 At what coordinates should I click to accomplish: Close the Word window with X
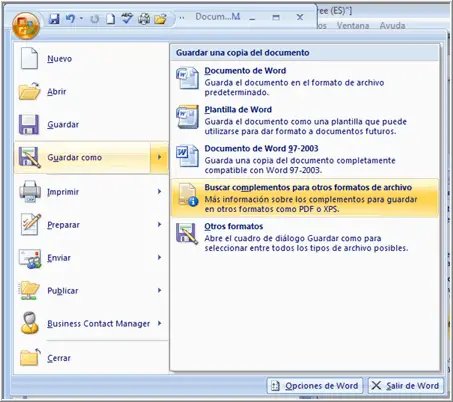(300, 17)
